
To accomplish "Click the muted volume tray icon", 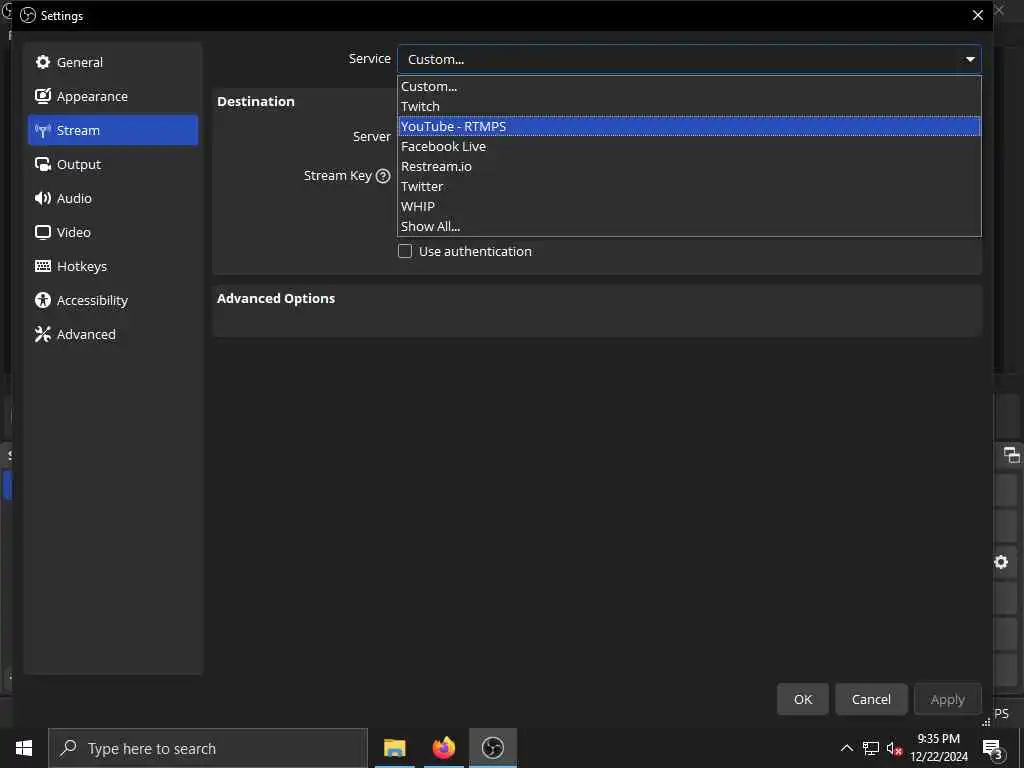I will coord(894,748).
